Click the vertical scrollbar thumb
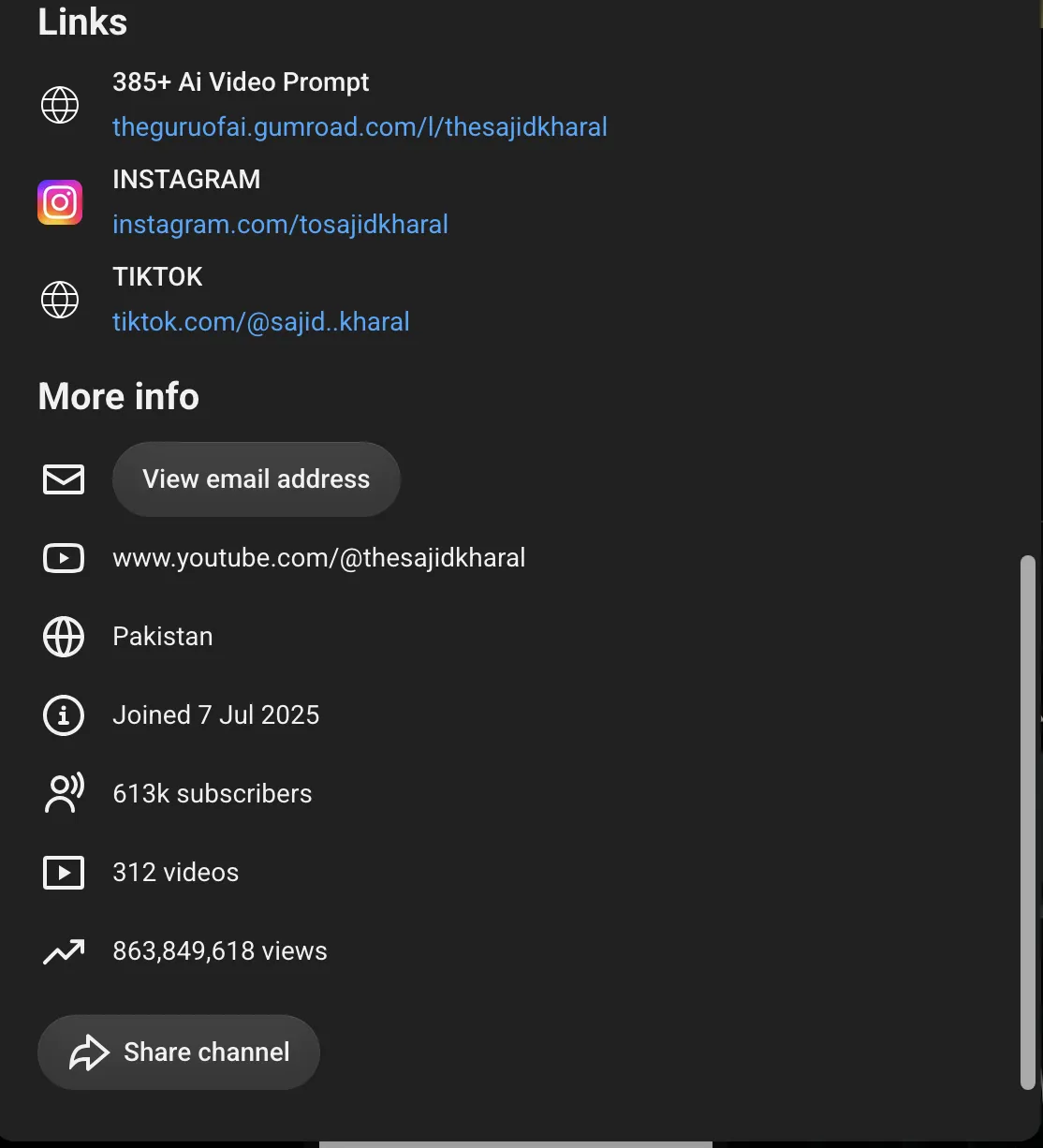Viewport: 1043px width, 1148px height. 1027,822
